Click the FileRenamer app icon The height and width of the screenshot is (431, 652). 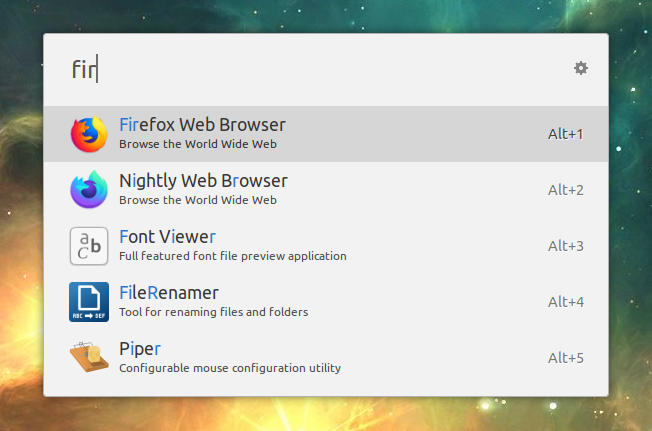(x=89, y=302)
